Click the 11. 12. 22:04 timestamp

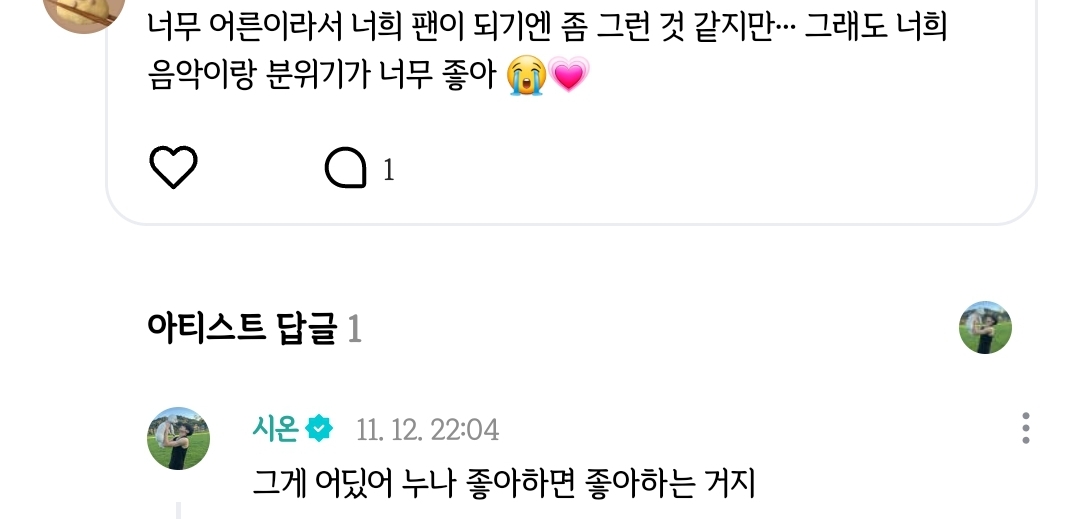pos(427,430)
